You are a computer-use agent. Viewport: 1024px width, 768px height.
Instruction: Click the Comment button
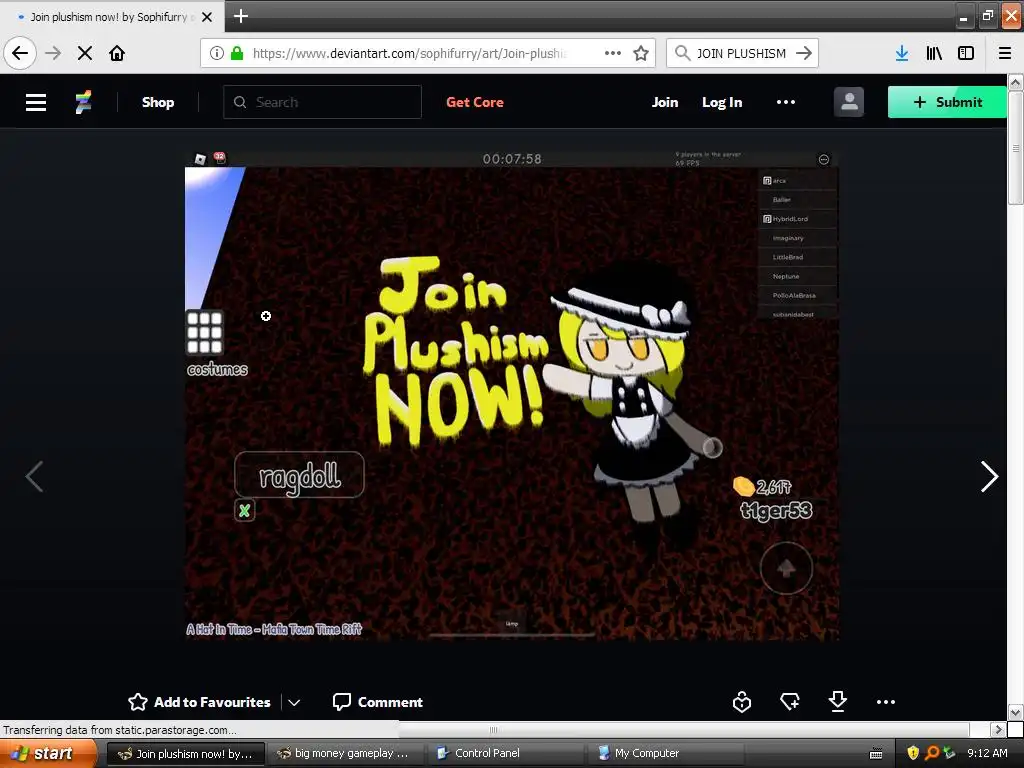coord(377,702)
